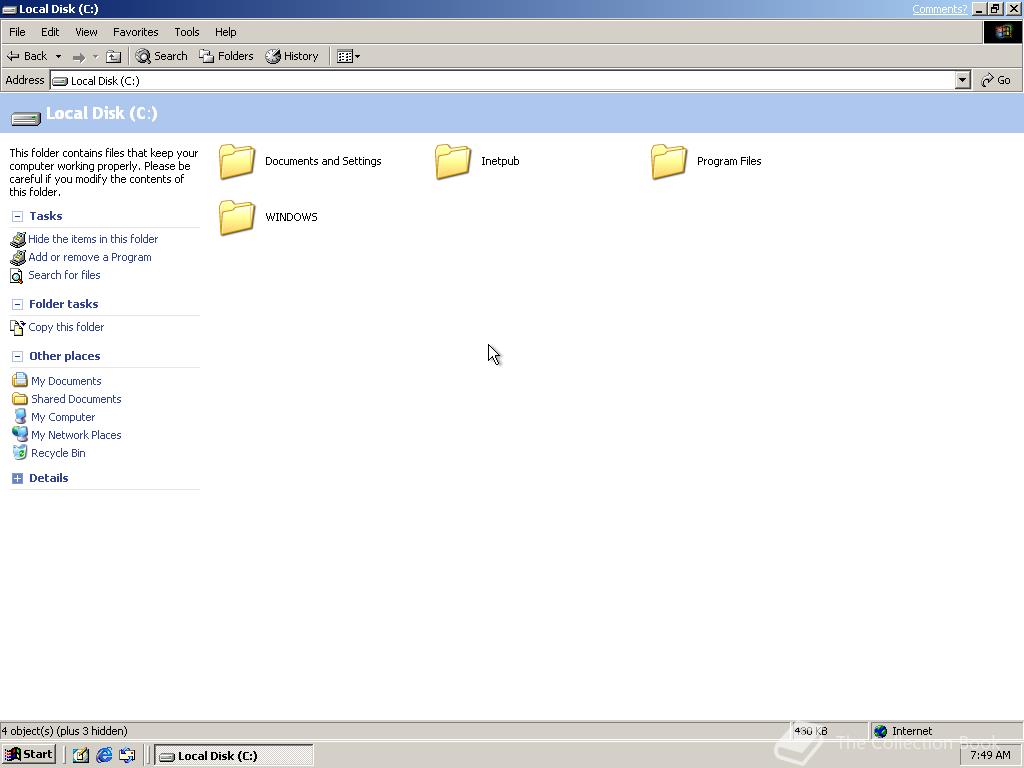
Task: Open My Network Places link
Action: [76, 435]
